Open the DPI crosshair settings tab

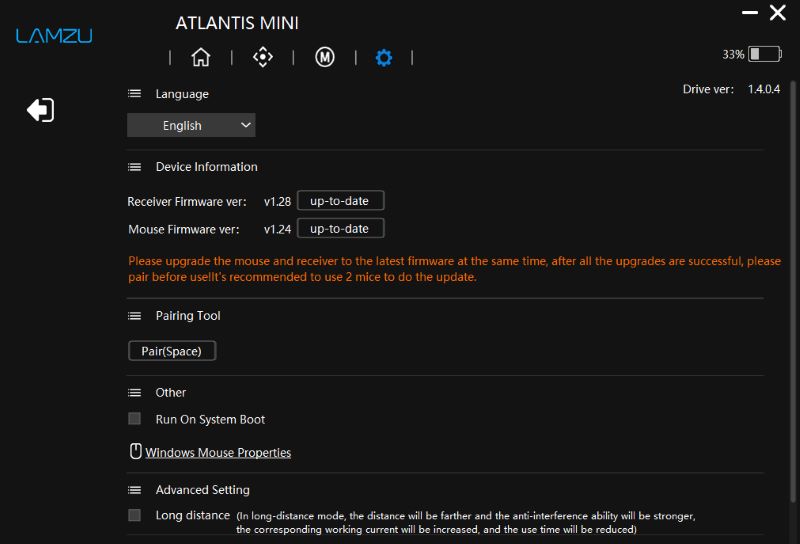pos(263,57)
